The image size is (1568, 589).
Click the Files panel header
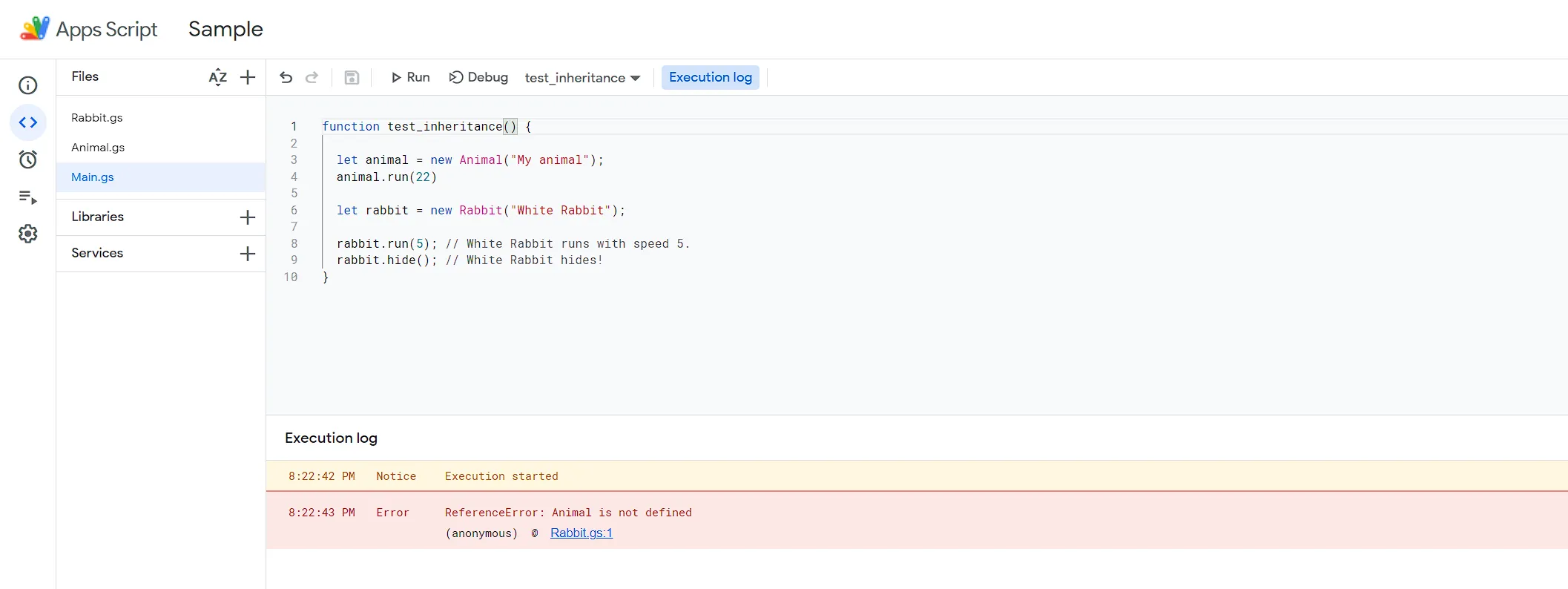(85, 76)
